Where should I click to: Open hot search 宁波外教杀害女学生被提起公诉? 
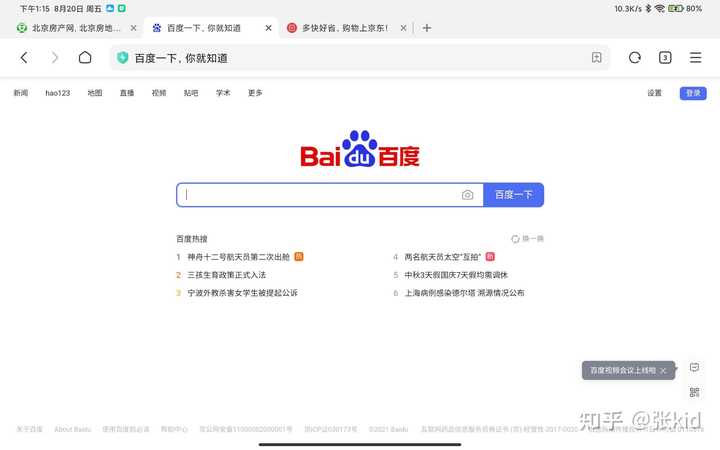(242, 293)
